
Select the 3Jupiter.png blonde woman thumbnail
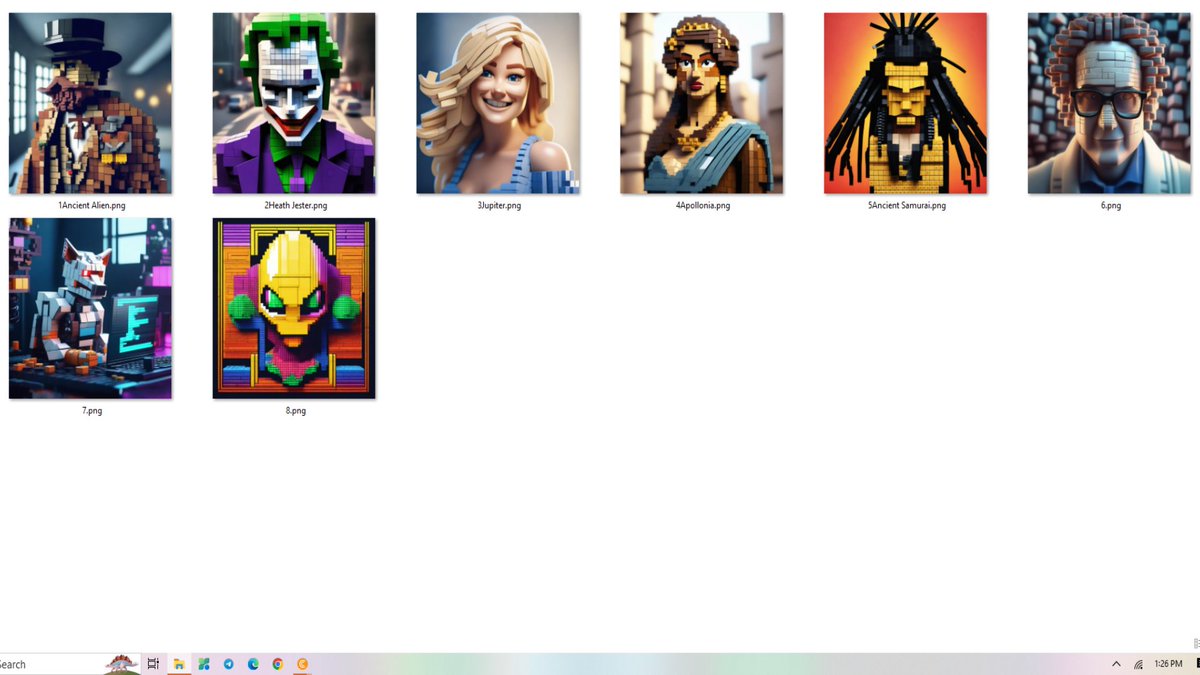[x=498, y=103]
